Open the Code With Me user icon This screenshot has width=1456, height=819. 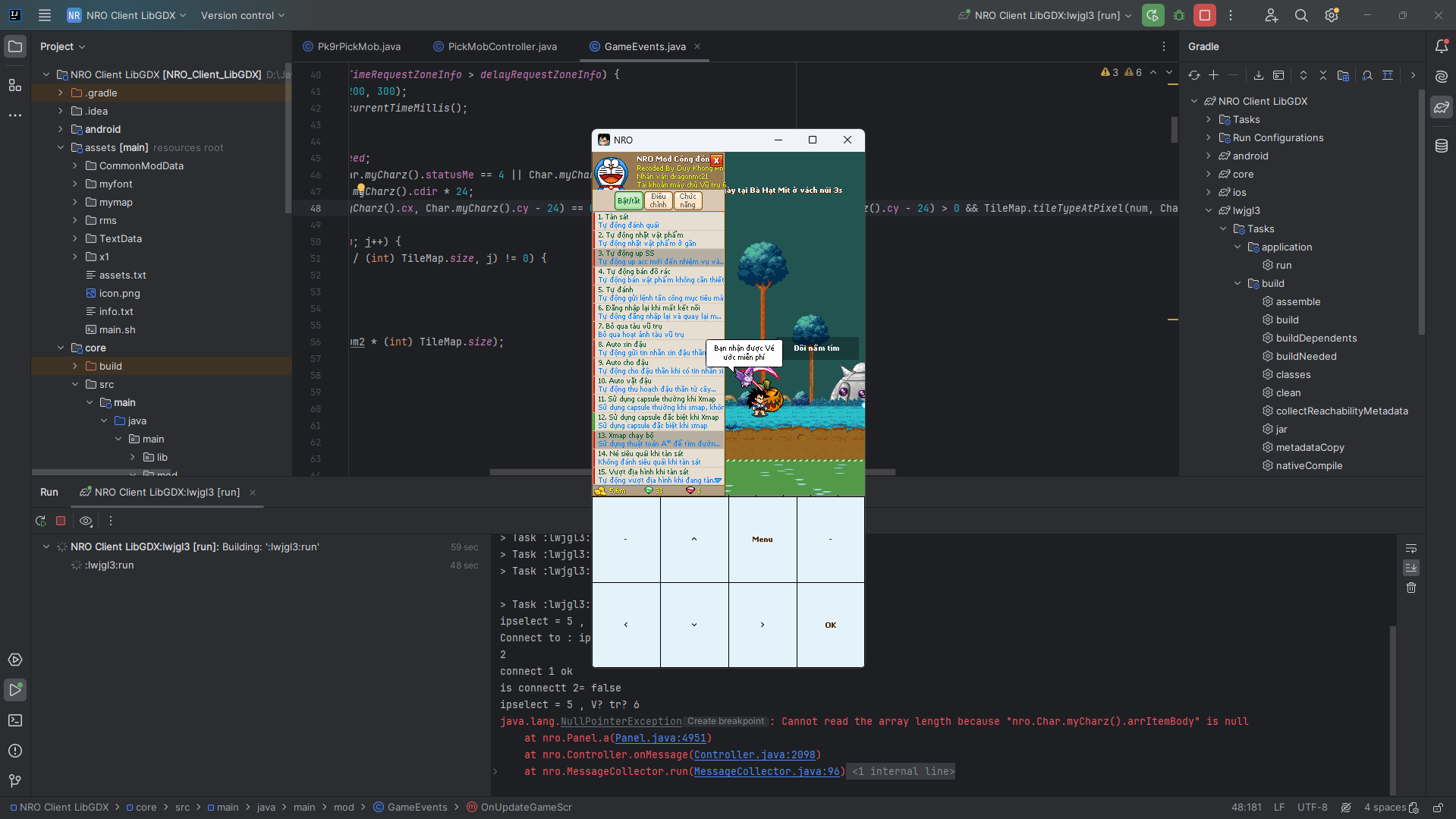click(1272, 15)
